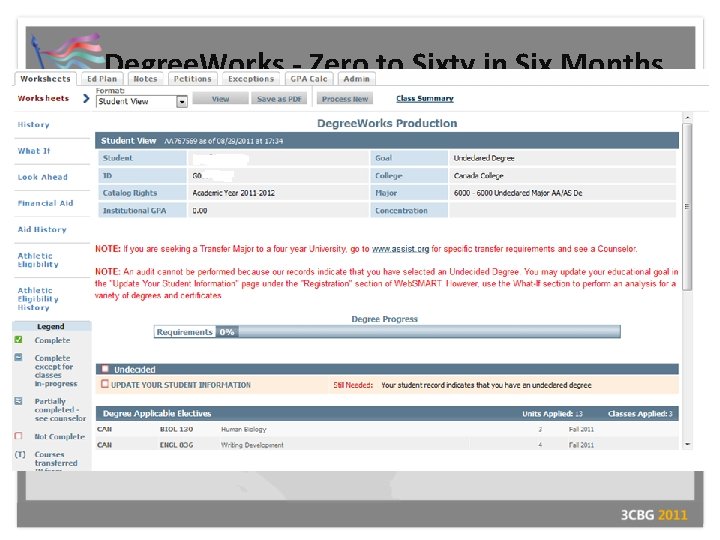720x540 pixels.
Task: Click the Update Your Student Information checkbox
Action: point(105,384)
